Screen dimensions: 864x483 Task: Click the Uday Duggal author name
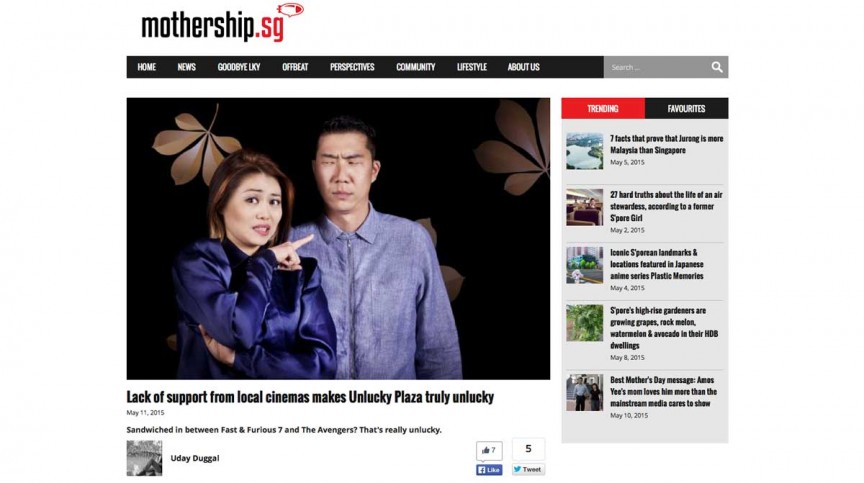click(195, 458)
